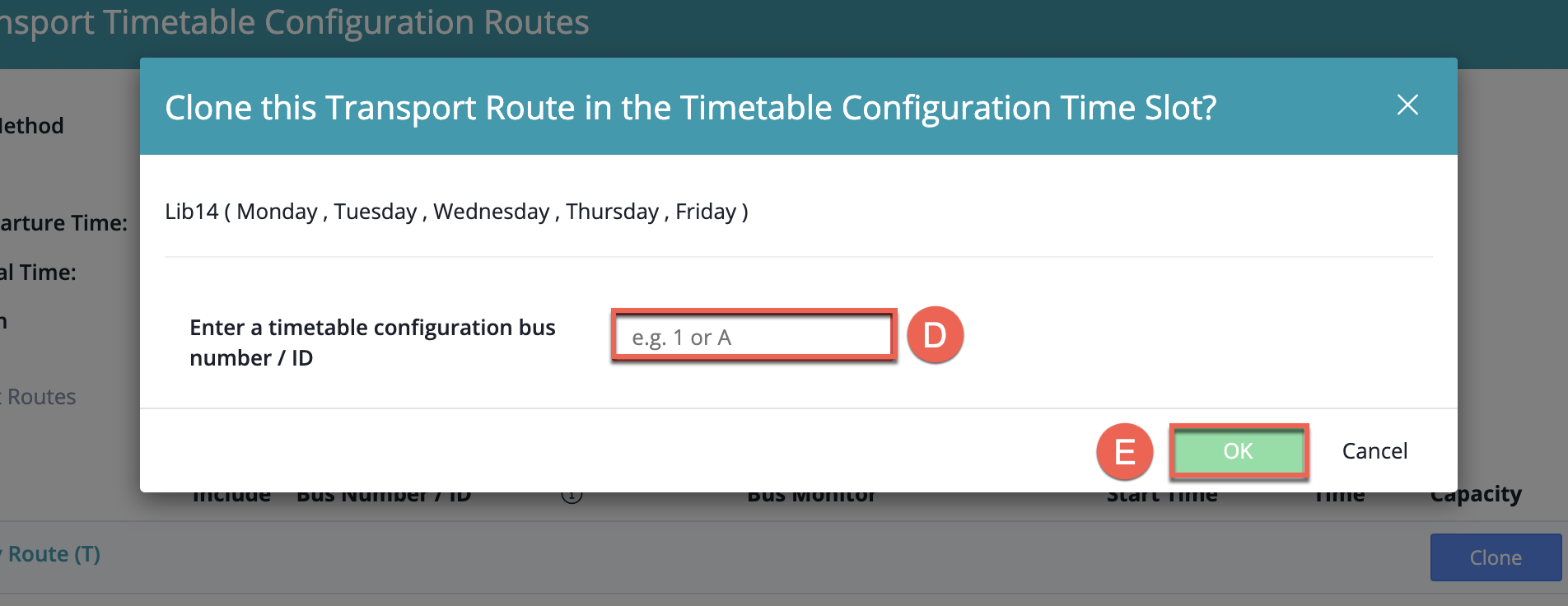1568x606 pixels.
Task: Click the Start Time column header
Action: 1161,496
